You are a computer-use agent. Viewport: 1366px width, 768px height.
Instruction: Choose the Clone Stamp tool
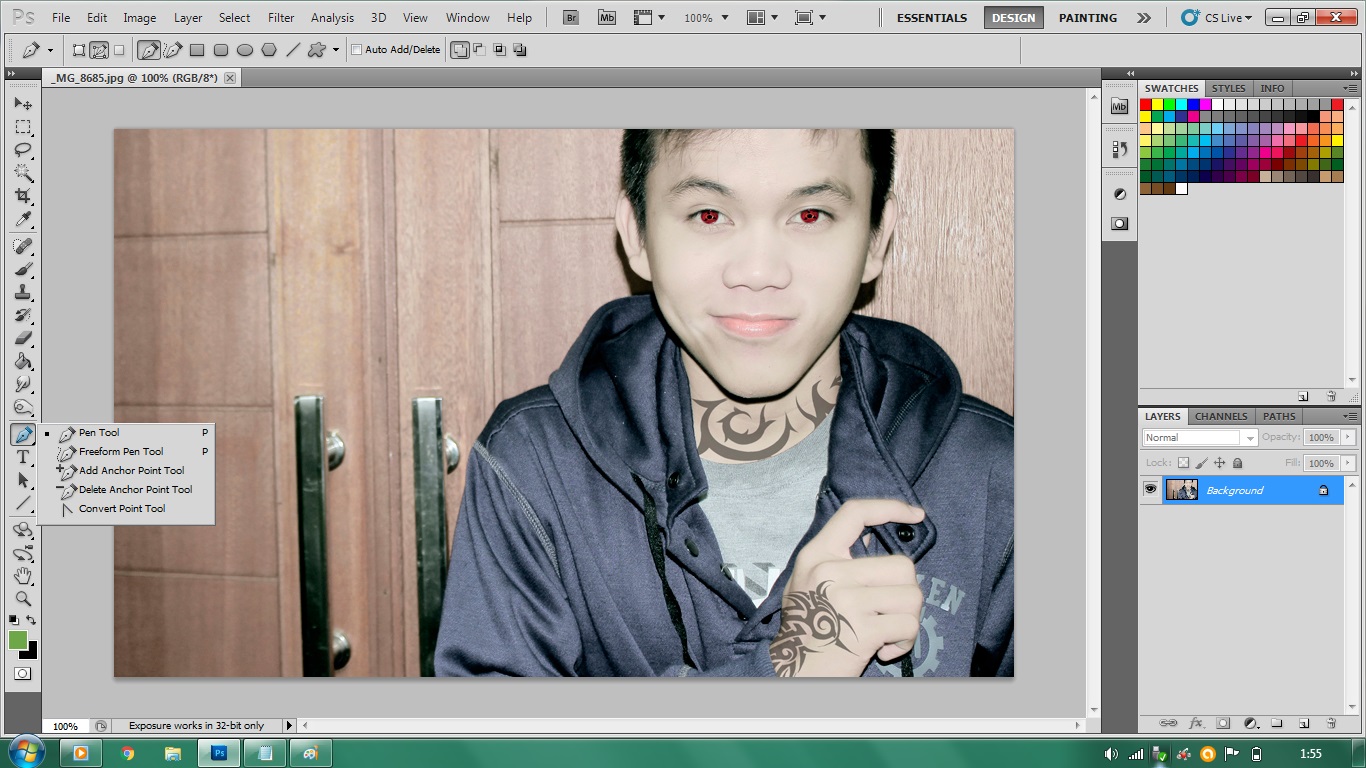pyautogui.click(x=22, y=292)
